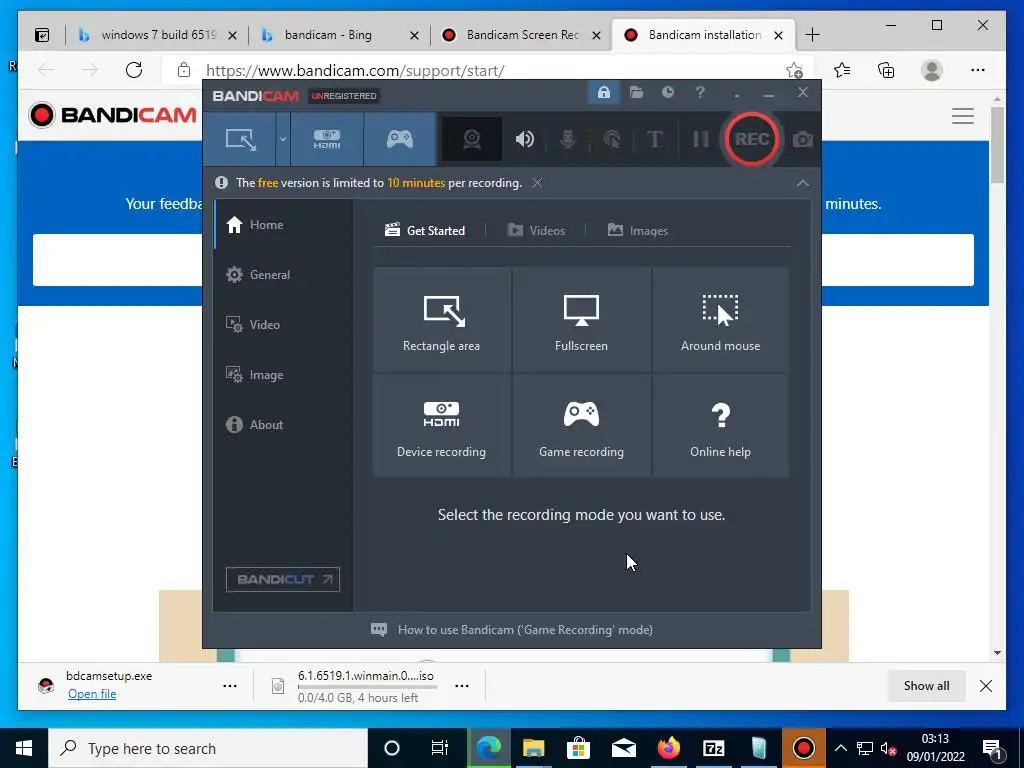Open Edge profile avatar
Viewport: 1024px width, 768px height.
(x=932, y=70)
